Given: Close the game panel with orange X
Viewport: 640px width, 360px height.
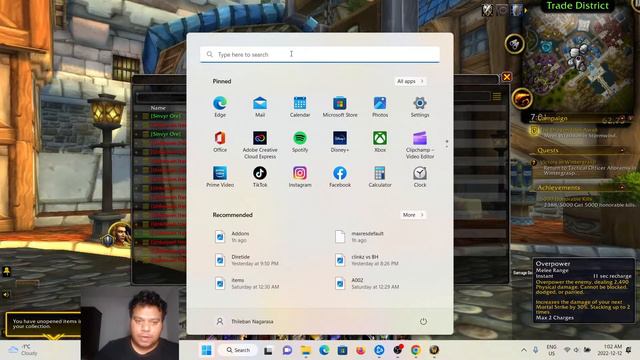Looking at the screenshot, I should [507, 77].
